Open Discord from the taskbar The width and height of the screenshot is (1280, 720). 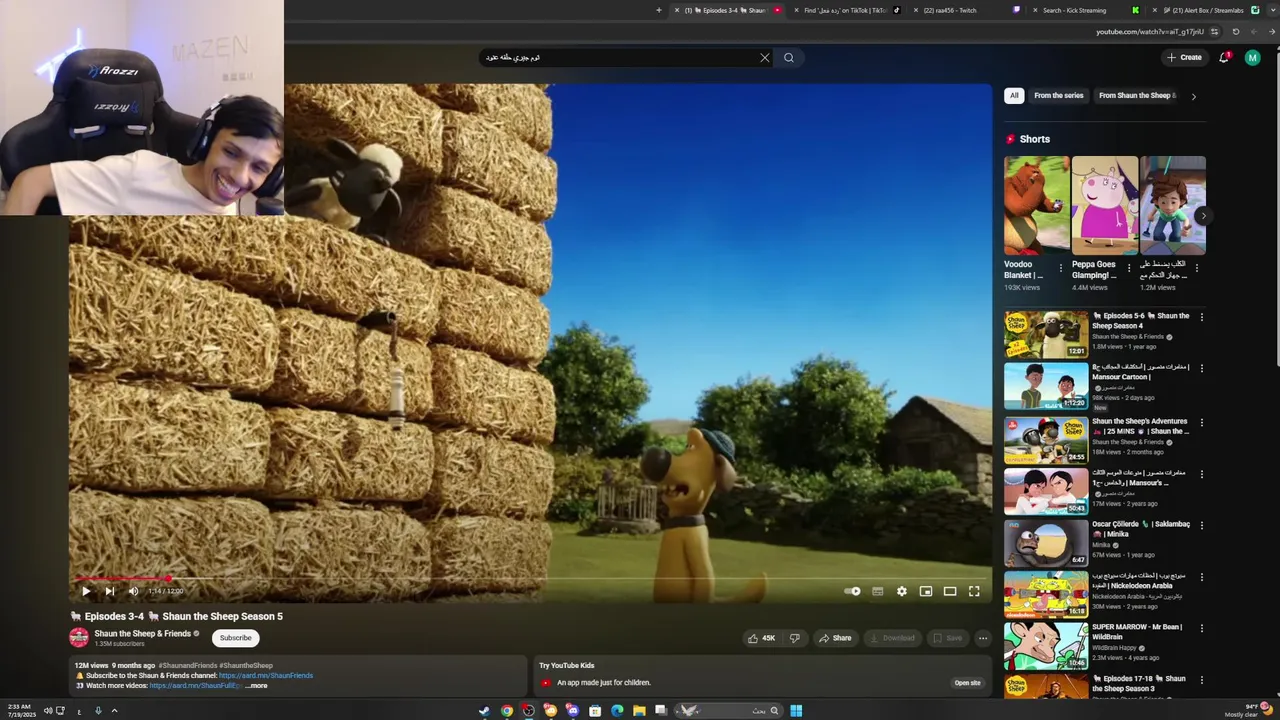[x=572, y=711]
